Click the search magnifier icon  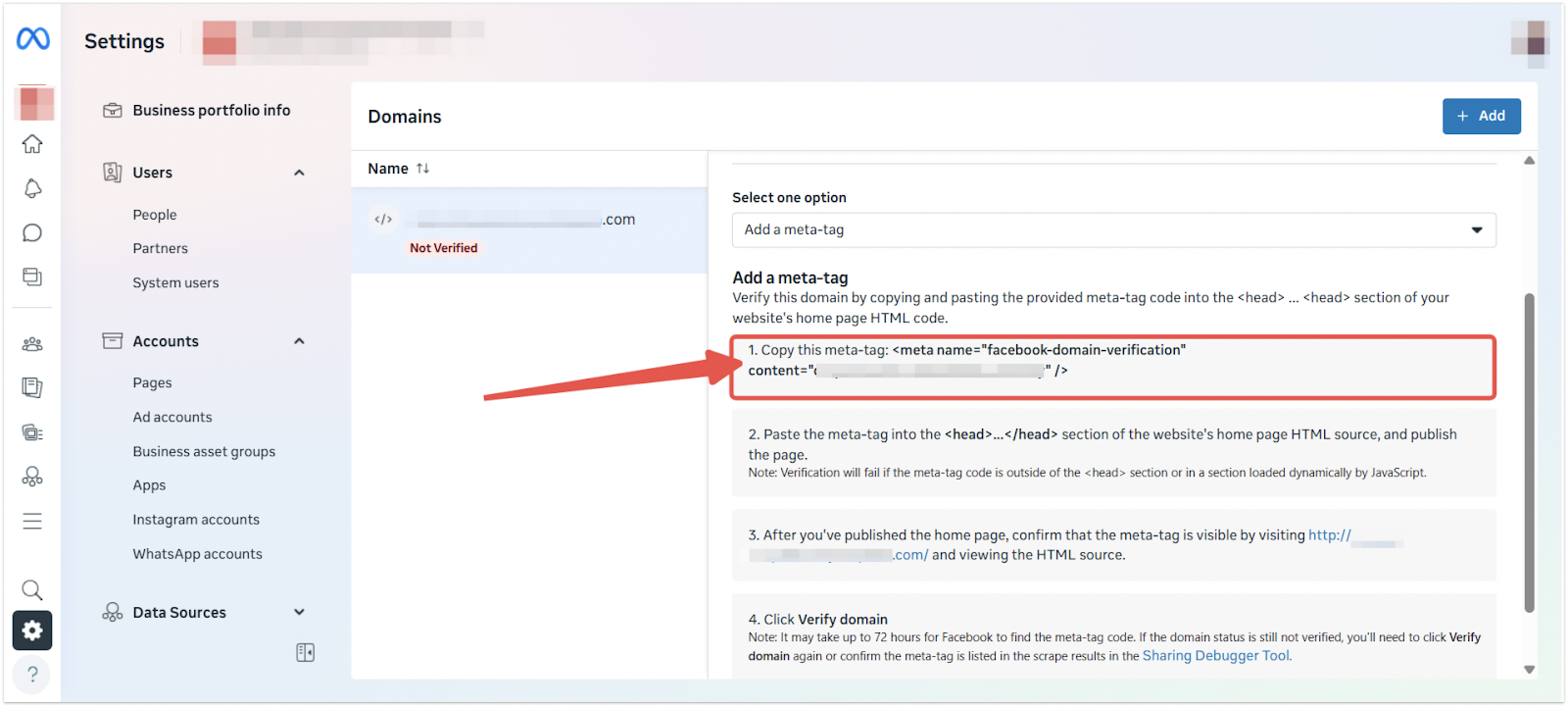32,589
